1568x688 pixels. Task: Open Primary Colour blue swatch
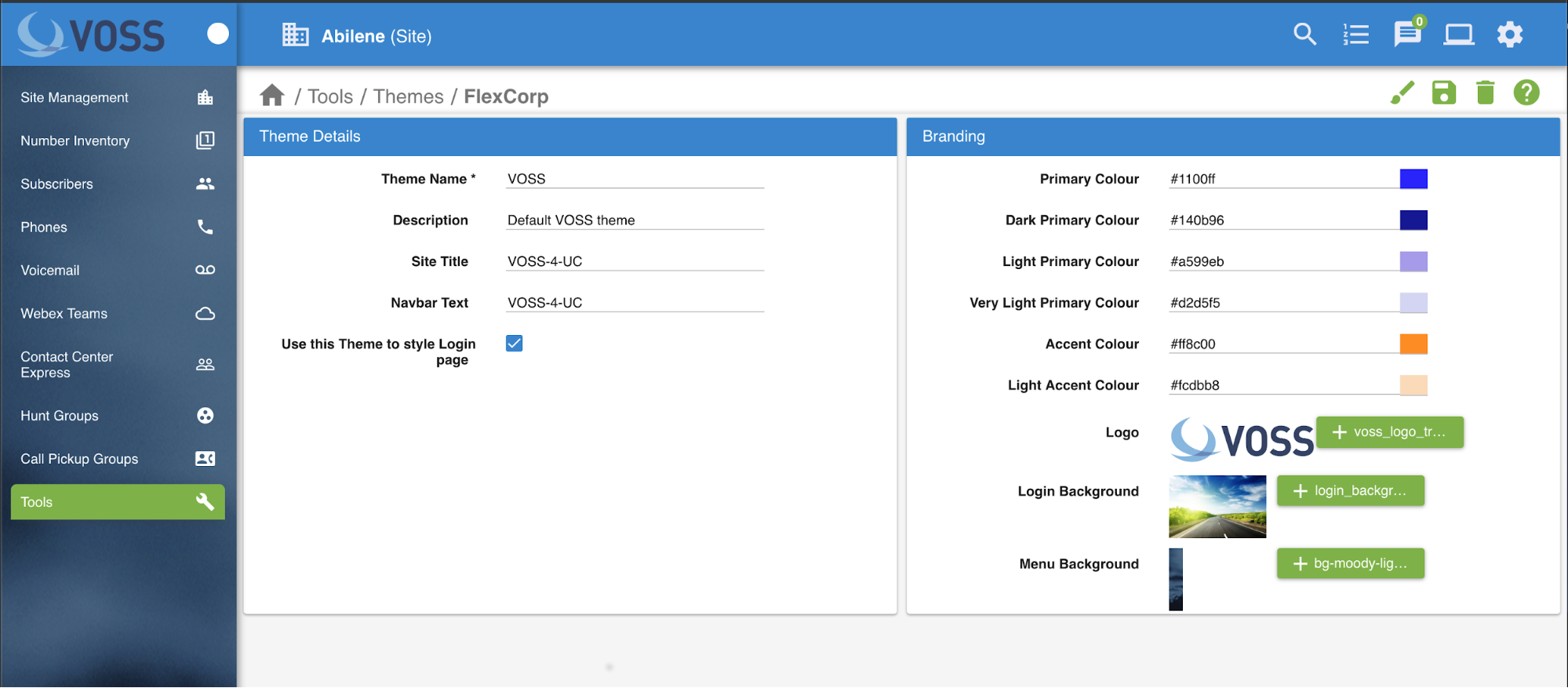pyautogui.click(x=1413, y=179)
